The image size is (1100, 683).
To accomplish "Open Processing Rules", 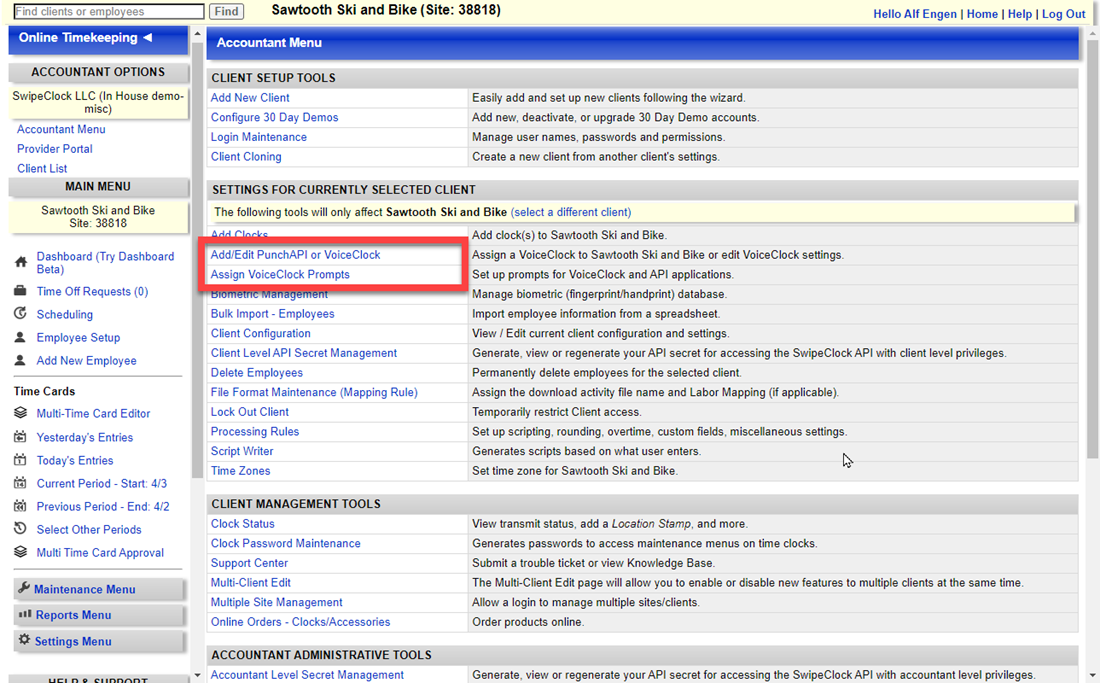I will [255, 431].
